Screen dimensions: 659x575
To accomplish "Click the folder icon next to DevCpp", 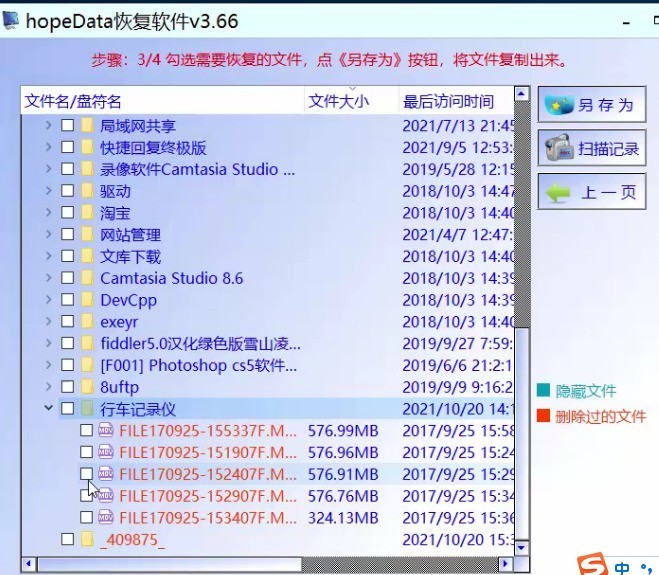I will point(87,300).
